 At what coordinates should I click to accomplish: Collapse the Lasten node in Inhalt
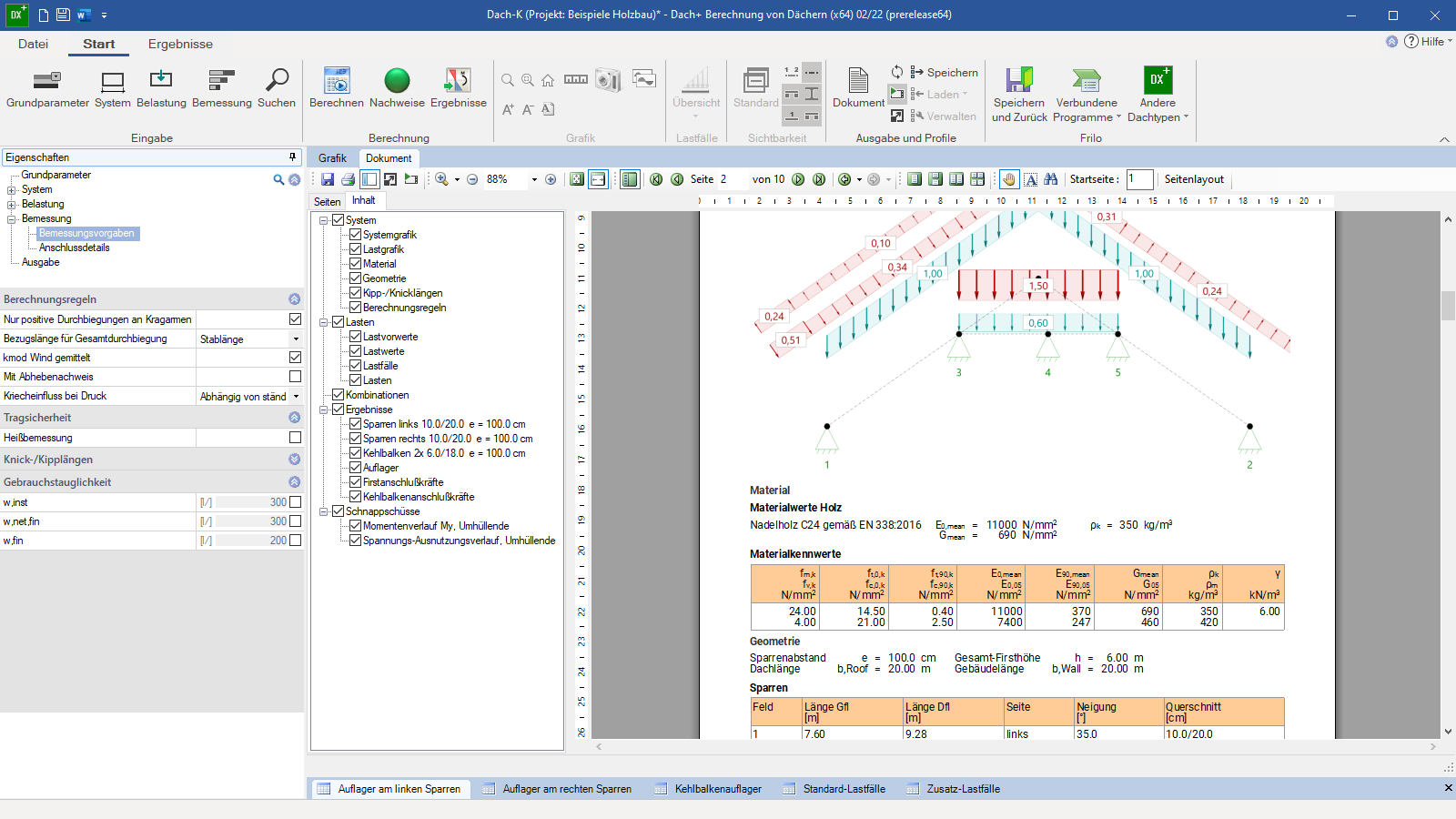pyautogui.click(x=324, y=322)
